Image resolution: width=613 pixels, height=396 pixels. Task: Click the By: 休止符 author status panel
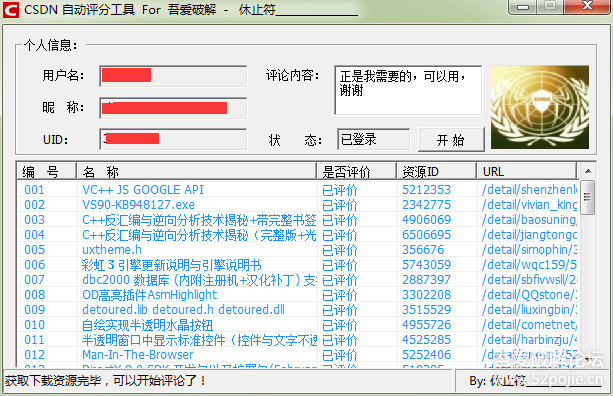point(532,380)
